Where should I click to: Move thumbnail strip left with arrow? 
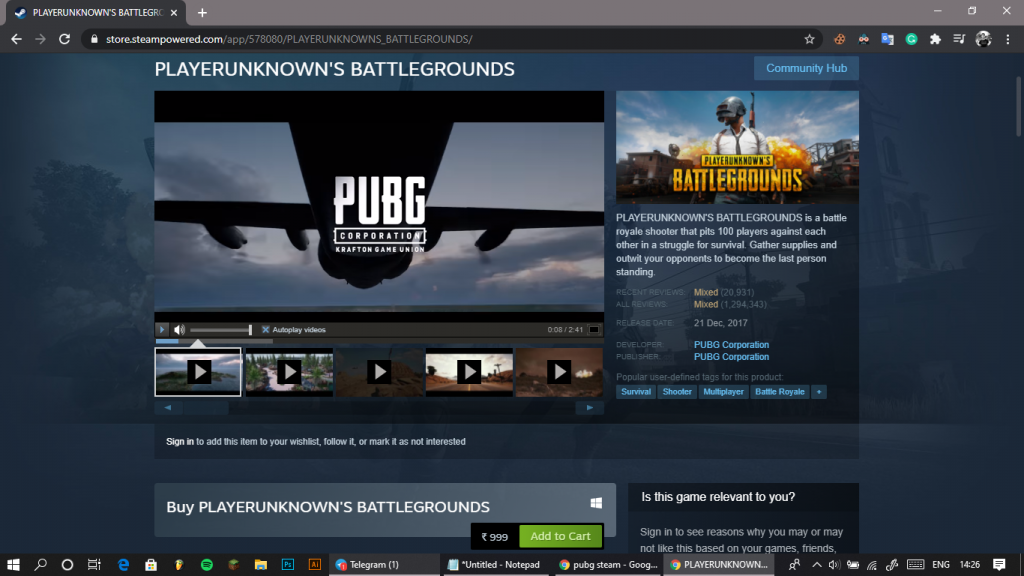168,408
